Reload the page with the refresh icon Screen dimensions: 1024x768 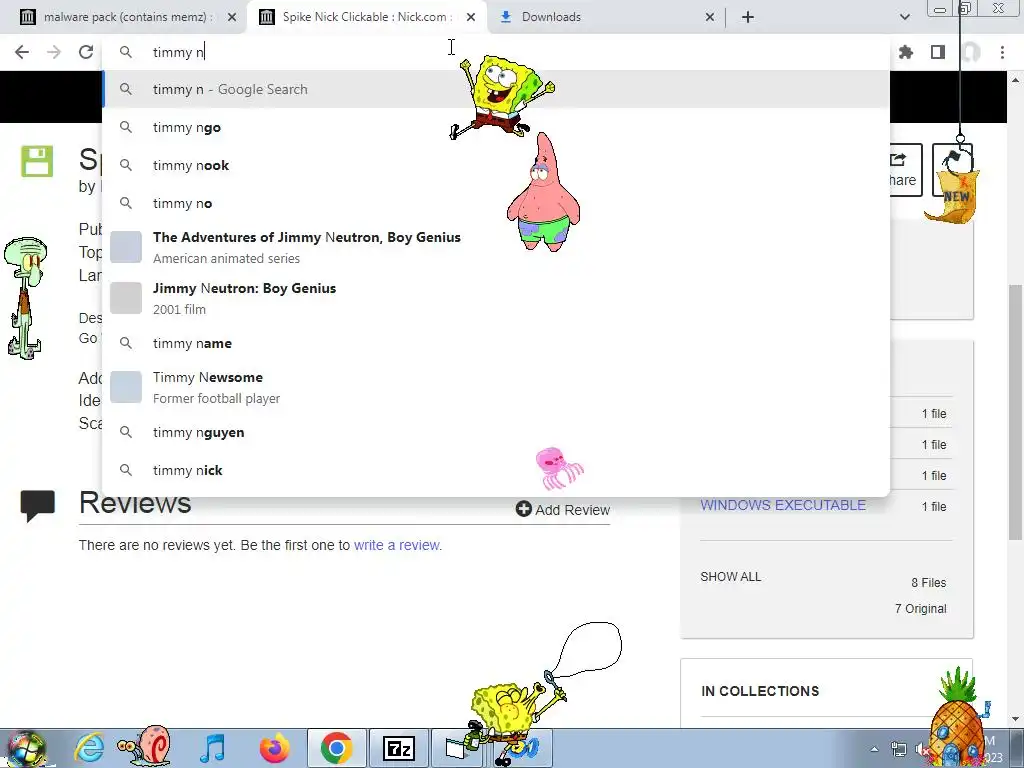(86, 52)
